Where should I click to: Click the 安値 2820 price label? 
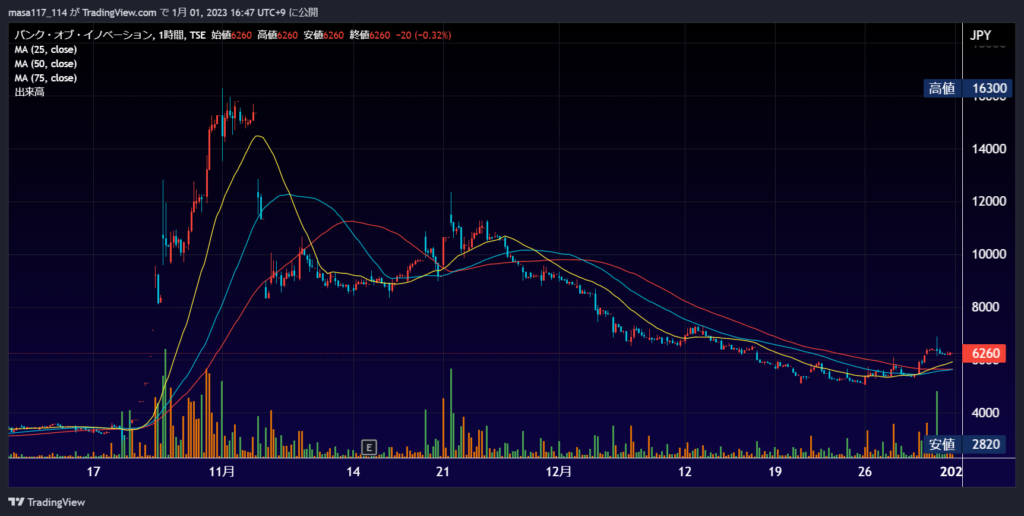point(965,444)
